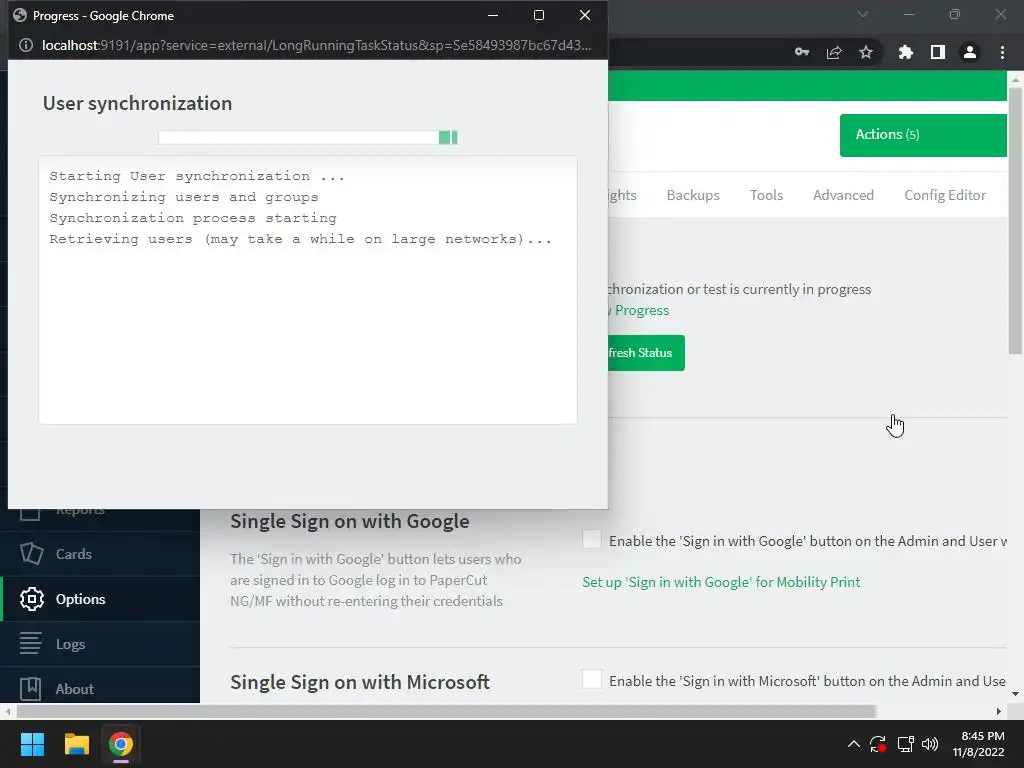View site information icon in Progress window

click(25, 45)
